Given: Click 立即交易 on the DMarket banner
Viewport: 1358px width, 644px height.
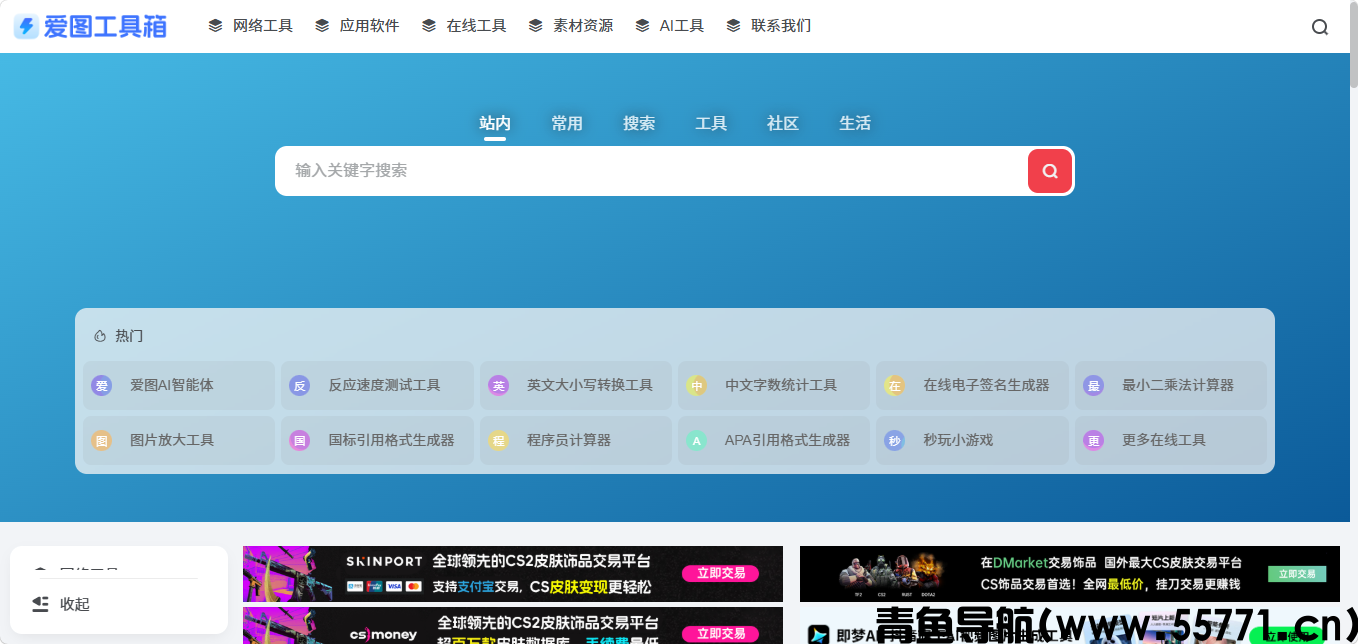Looking at the screenshot, I should [1297, 574].
